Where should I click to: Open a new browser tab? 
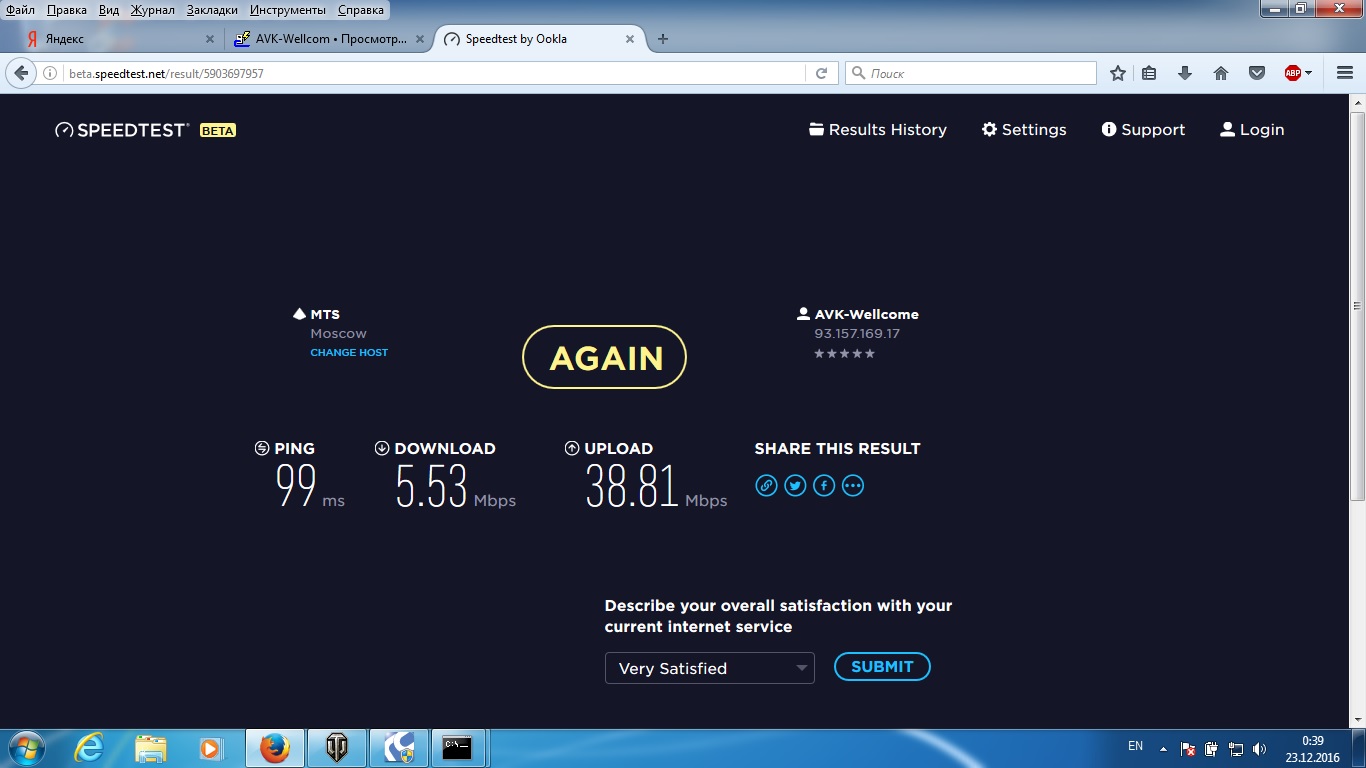pos(662,39)
